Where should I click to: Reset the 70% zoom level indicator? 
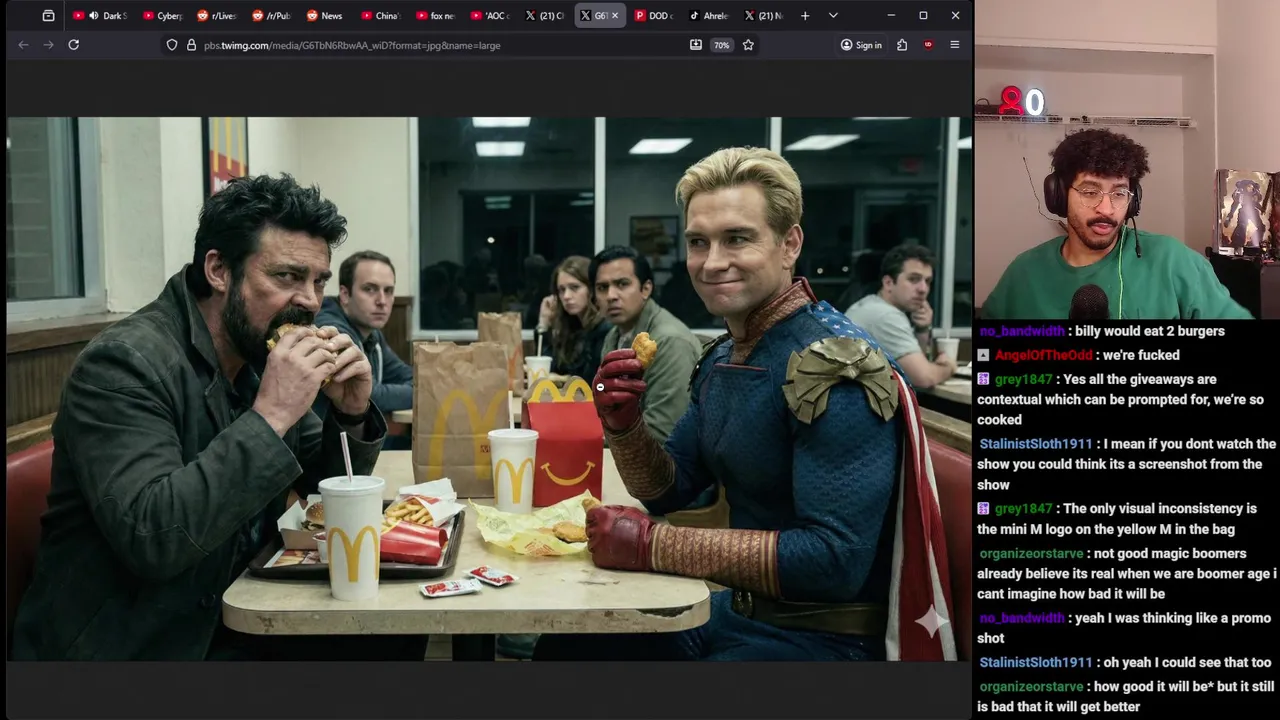721,45
